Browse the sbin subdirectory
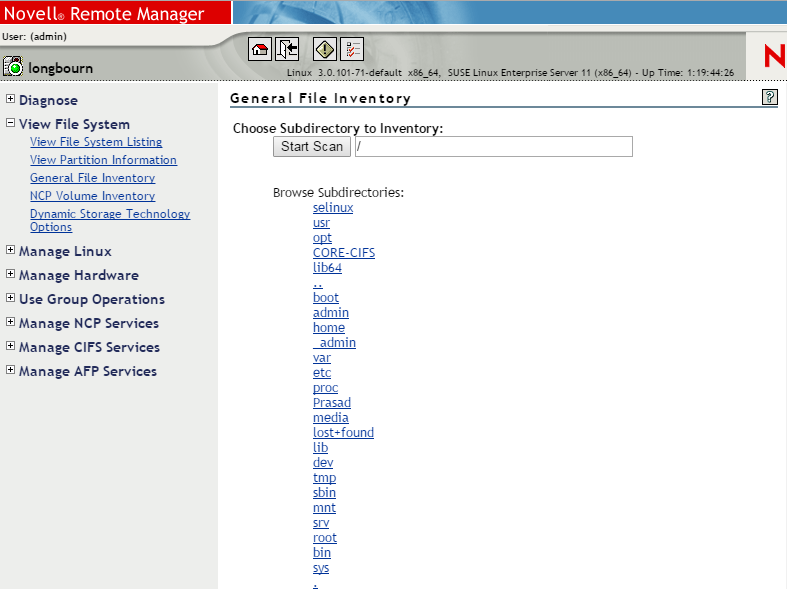Viewport: 787px width, 589px height. click(324, 493)
